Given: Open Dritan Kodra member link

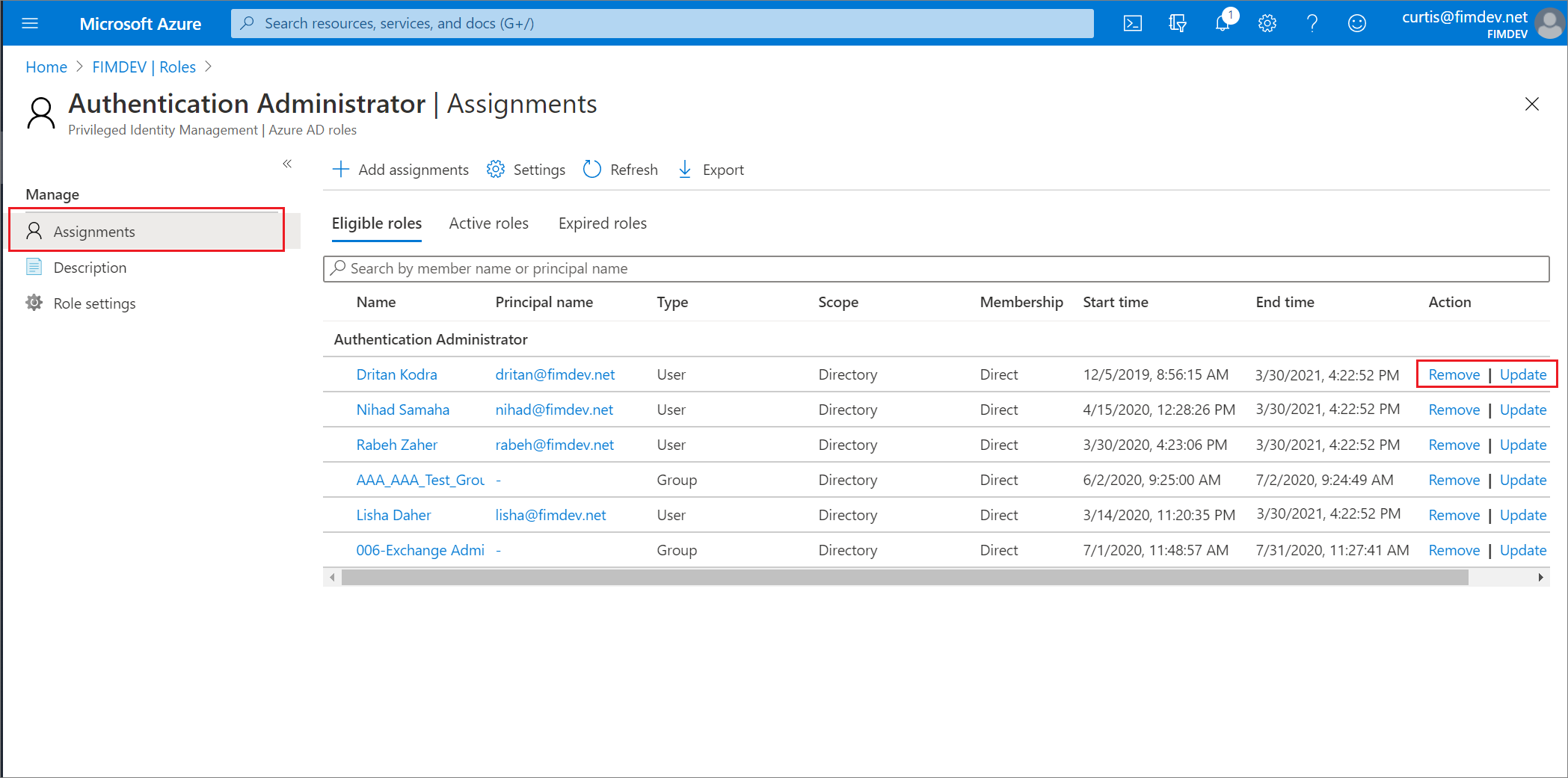Looking at the screenshot, I should click(x=397, y=374).
